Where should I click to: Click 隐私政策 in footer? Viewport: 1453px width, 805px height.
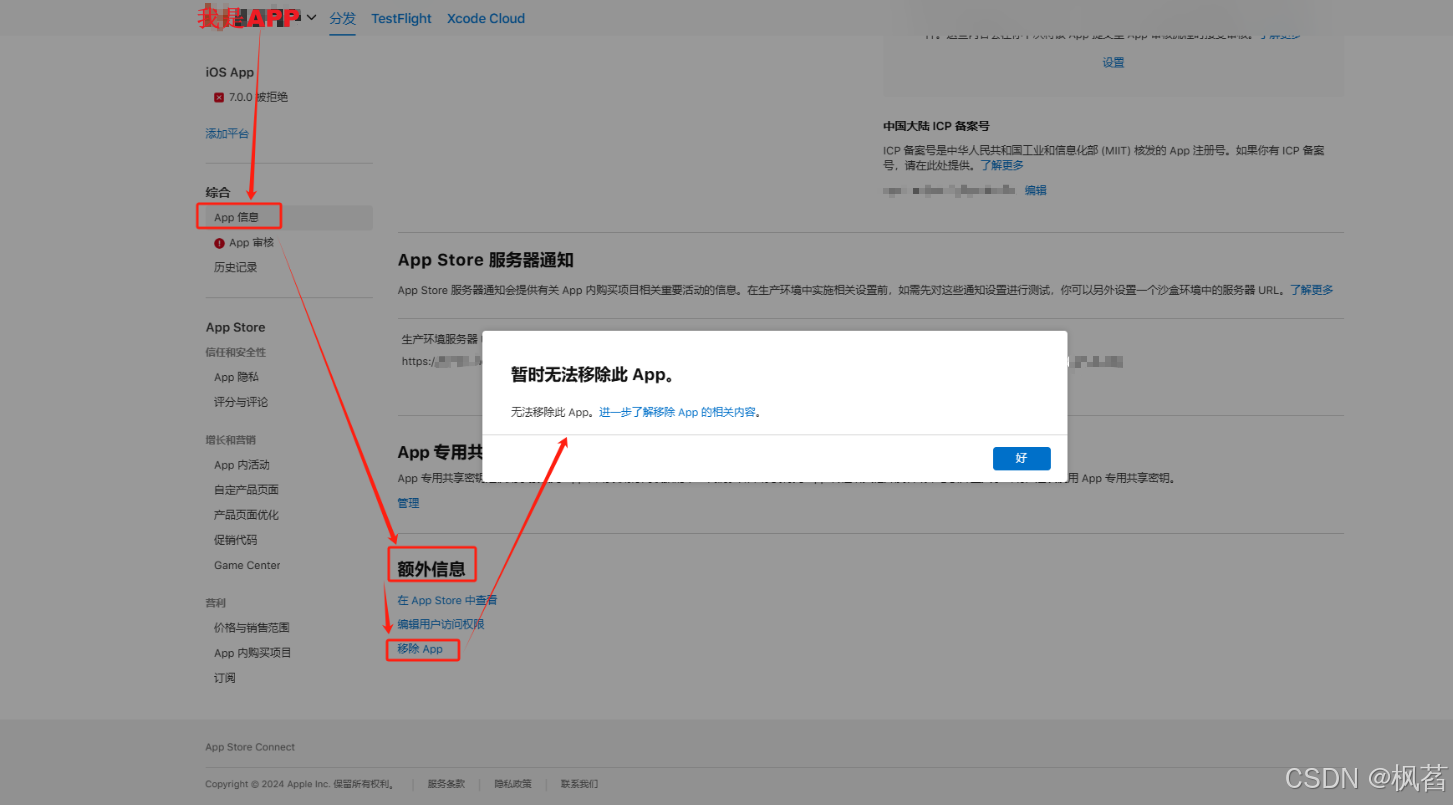[x=513, y=784]
